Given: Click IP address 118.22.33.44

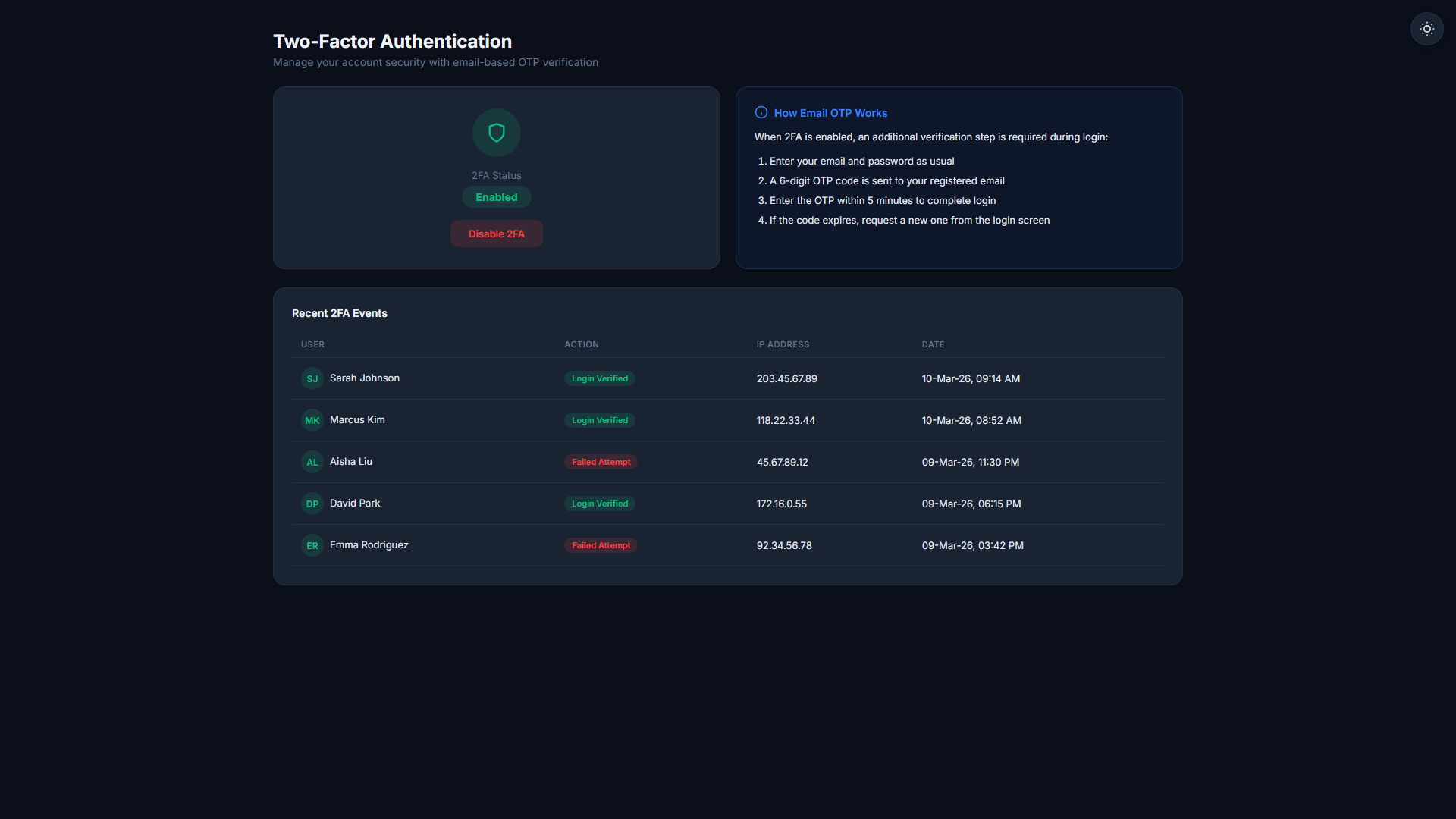Looking at the screenshot, I should (786, 420).
